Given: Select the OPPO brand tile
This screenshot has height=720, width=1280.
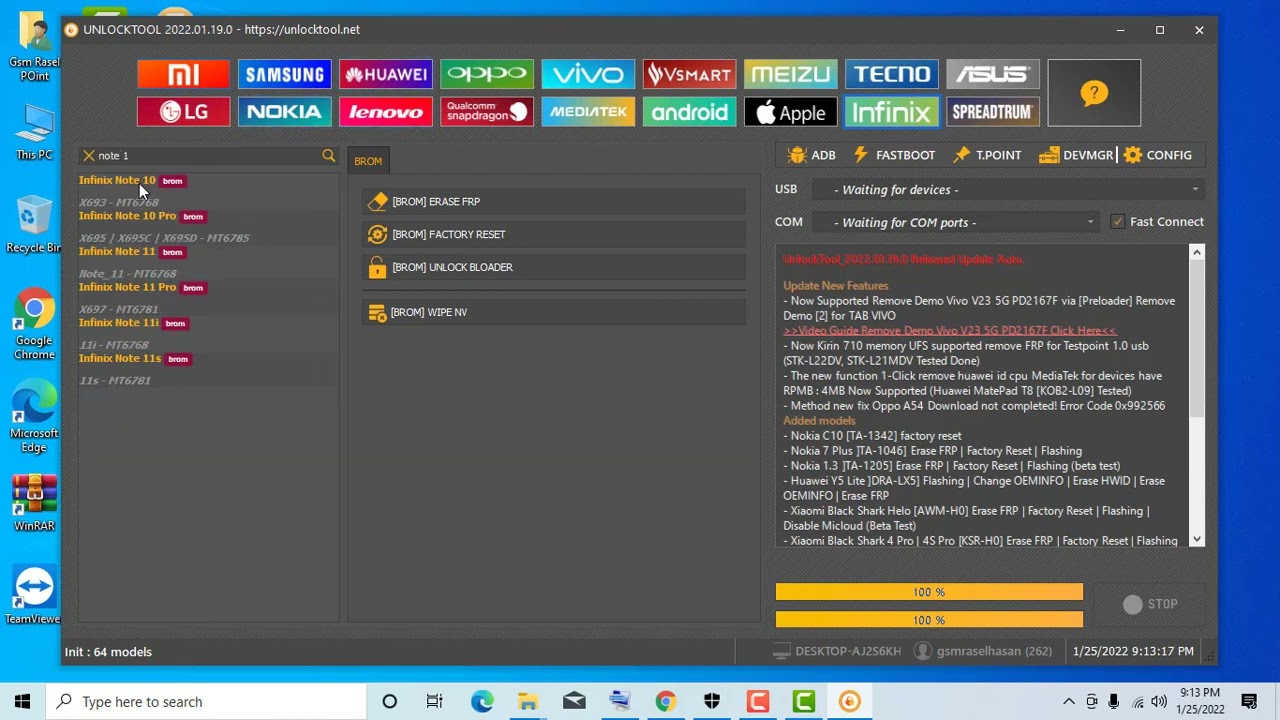Looking at the screenshot, I should click(x=487, y=74).
